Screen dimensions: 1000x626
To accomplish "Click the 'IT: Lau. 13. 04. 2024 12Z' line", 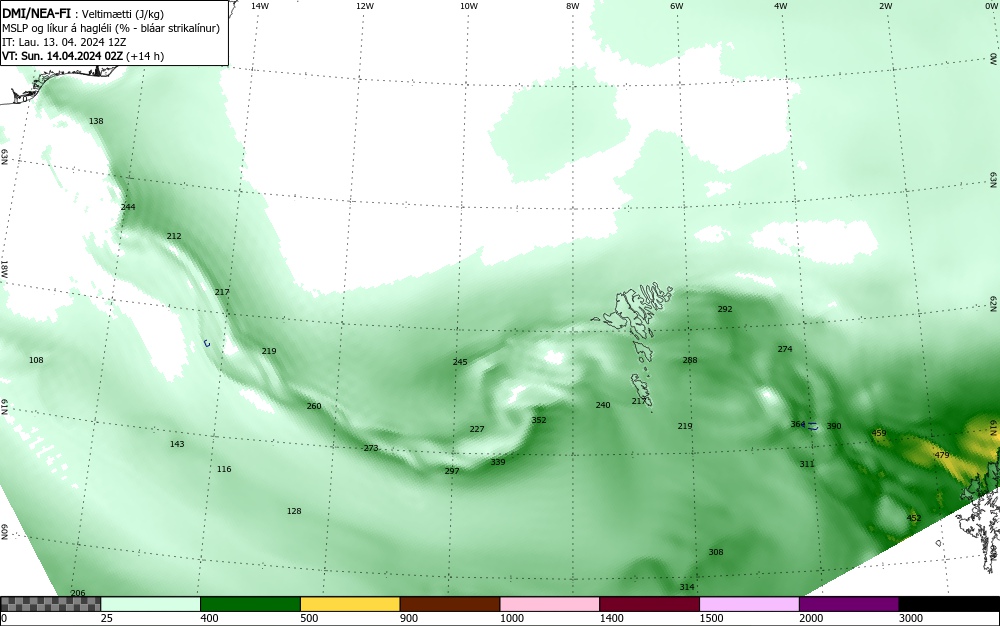I will 64,42.
